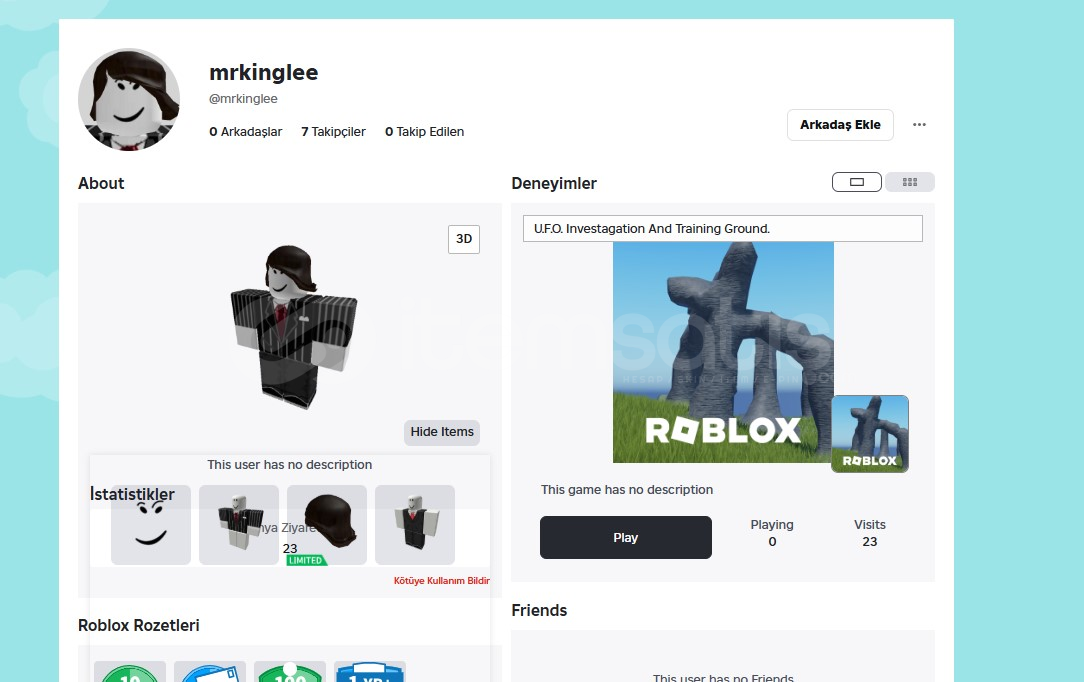This screenshot has height=682, width=1084.
Task: Start the game with the Play button
Action: coord(626,538)
